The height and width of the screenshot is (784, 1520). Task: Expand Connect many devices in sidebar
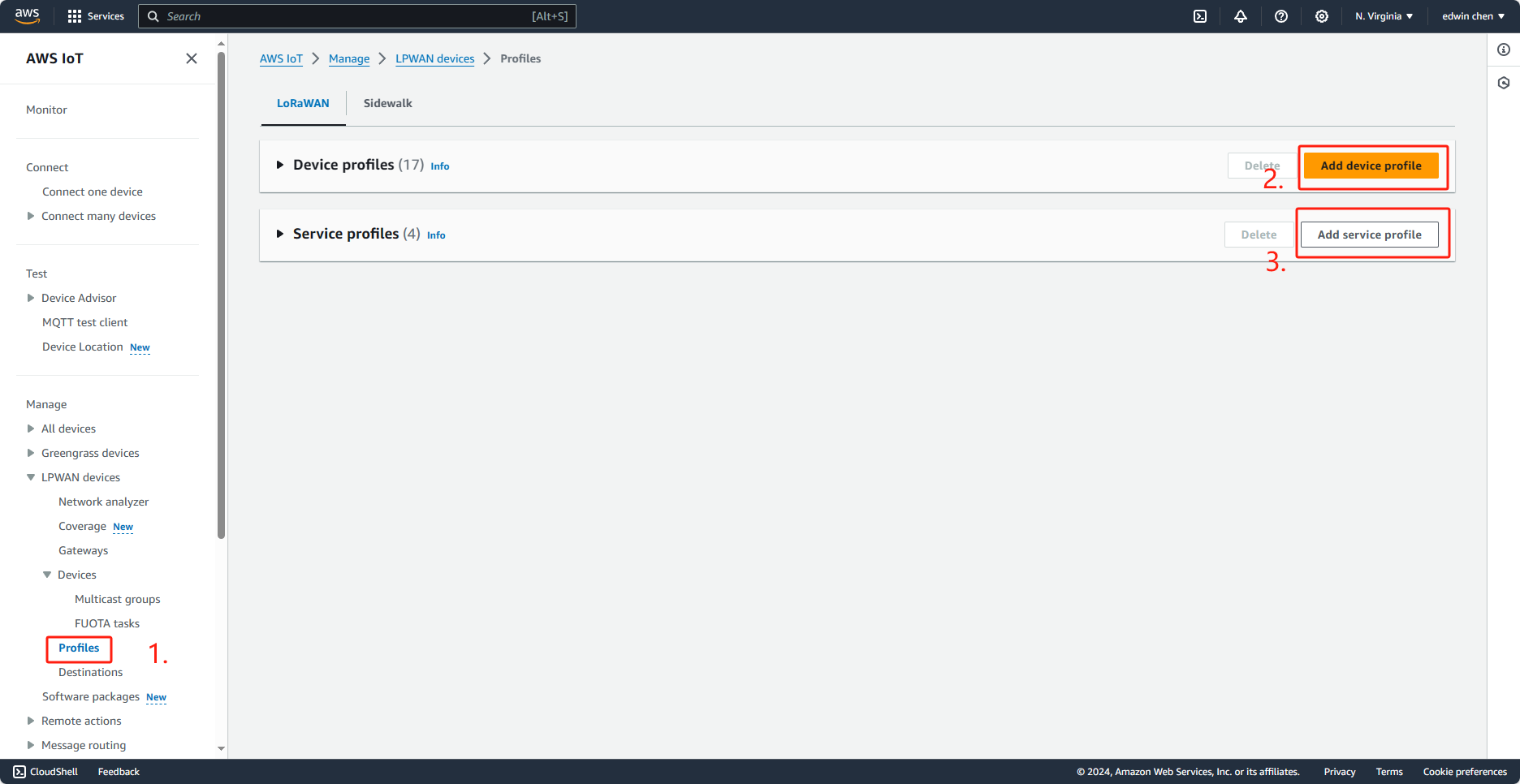31,216
